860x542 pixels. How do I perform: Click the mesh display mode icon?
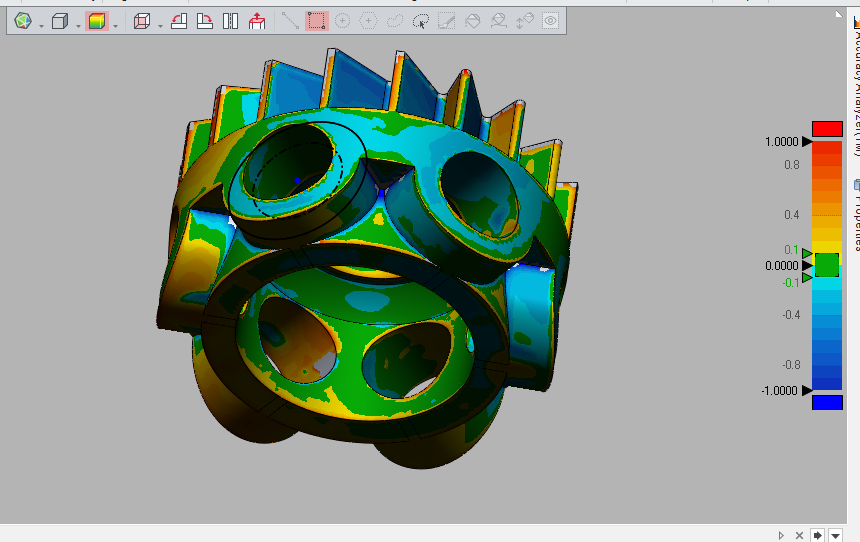point(24,21)
